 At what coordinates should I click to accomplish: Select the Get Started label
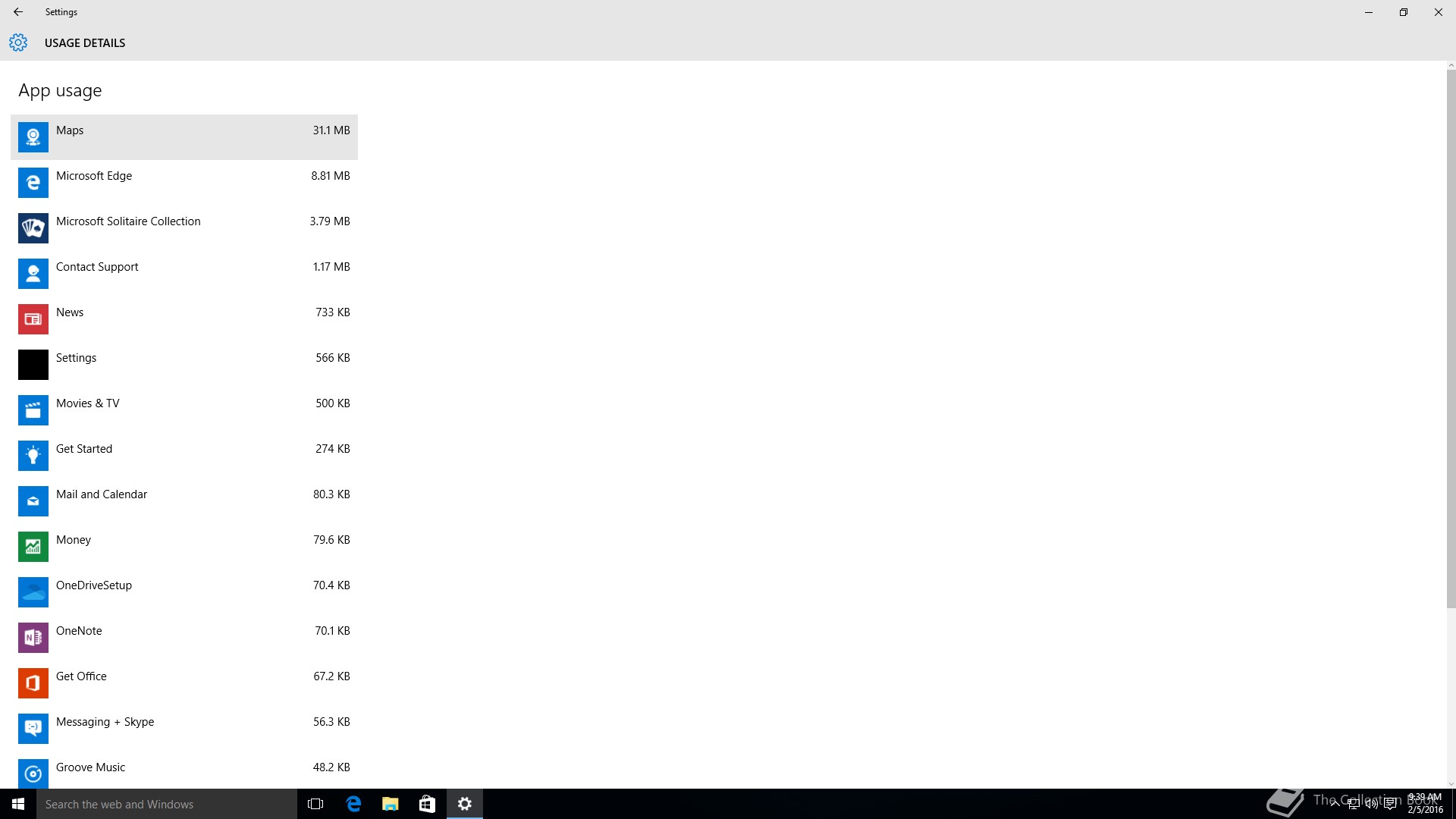[84, 449]
